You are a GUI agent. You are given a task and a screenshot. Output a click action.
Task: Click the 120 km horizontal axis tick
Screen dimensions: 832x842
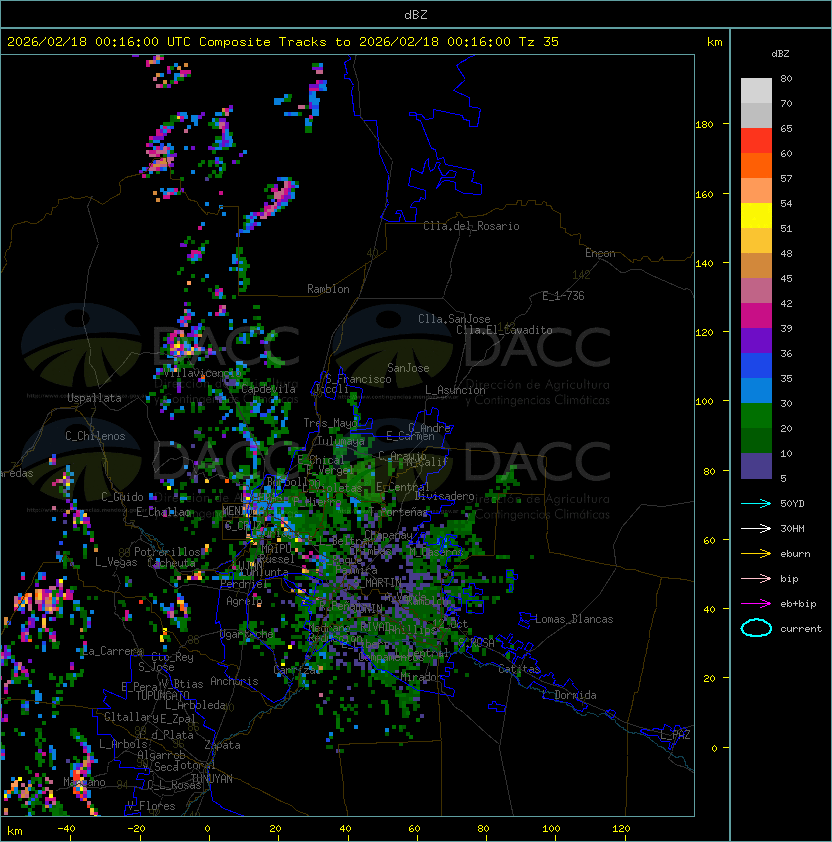(x=621, y=829)
